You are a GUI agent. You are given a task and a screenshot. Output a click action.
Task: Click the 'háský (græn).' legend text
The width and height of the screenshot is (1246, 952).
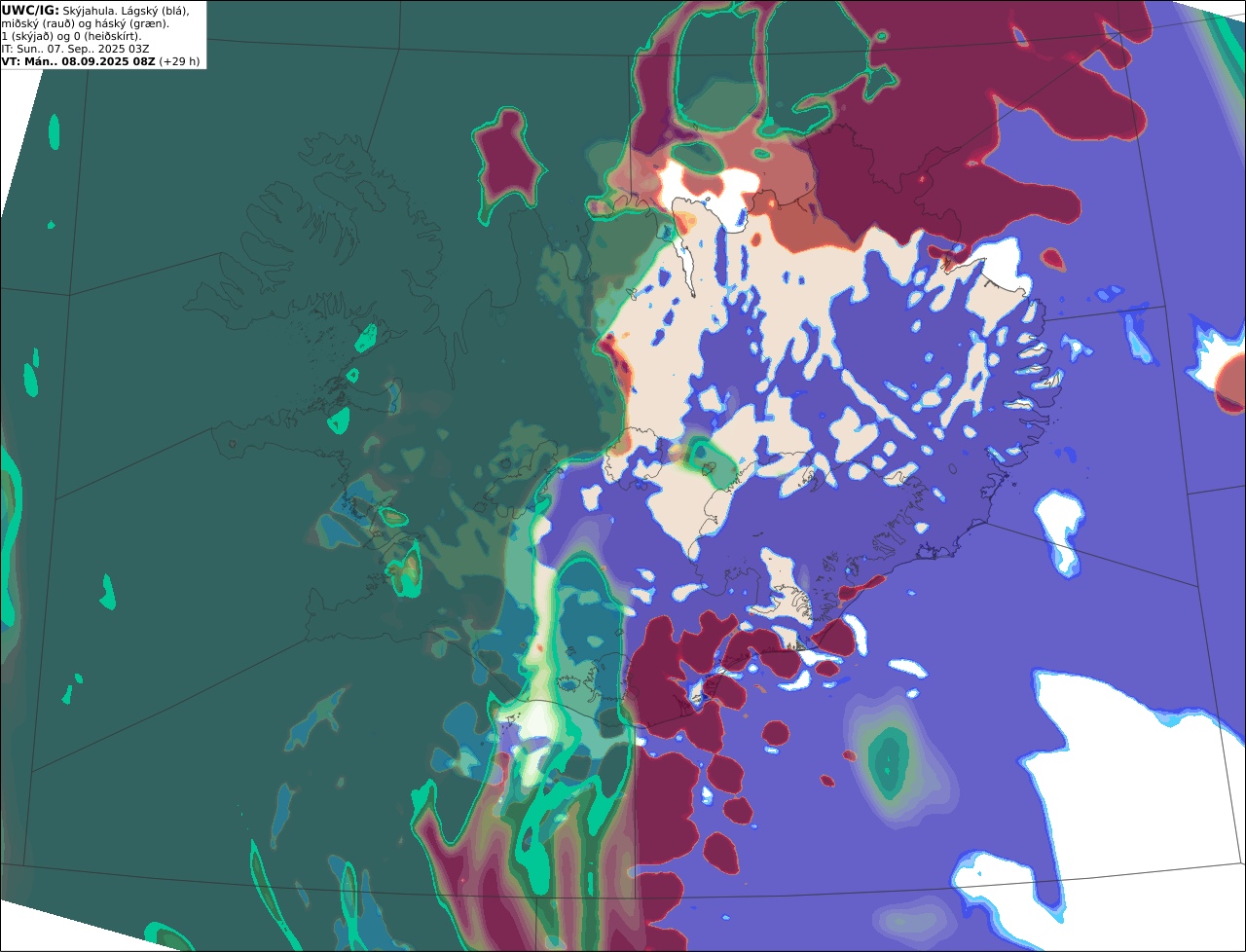[x=132, y=24]
